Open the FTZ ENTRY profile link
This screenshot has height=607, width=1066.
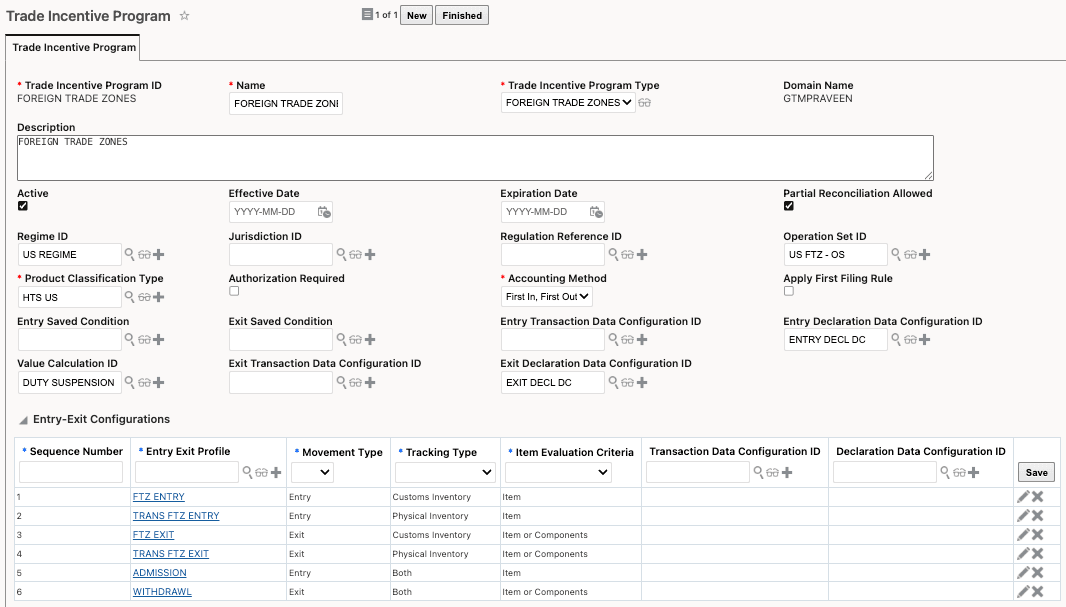[158, 497]
